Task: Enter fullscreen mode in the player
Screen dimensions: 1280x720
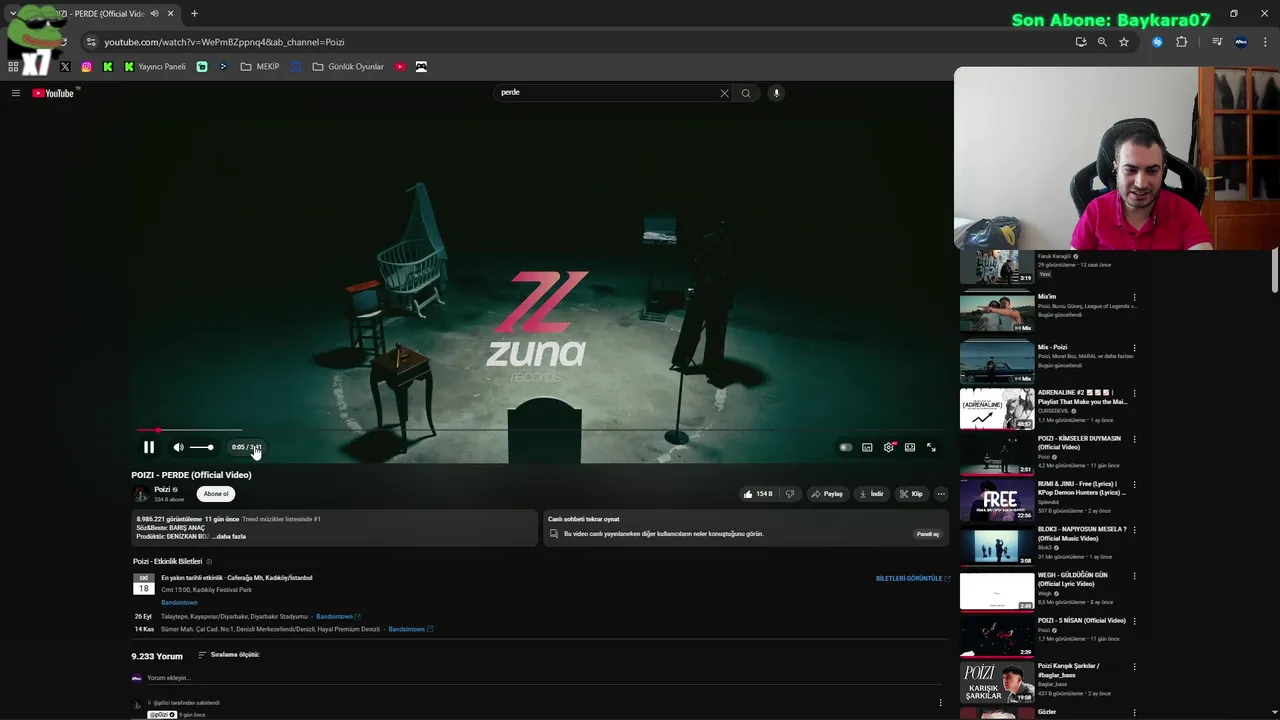Action: [931, 447]
